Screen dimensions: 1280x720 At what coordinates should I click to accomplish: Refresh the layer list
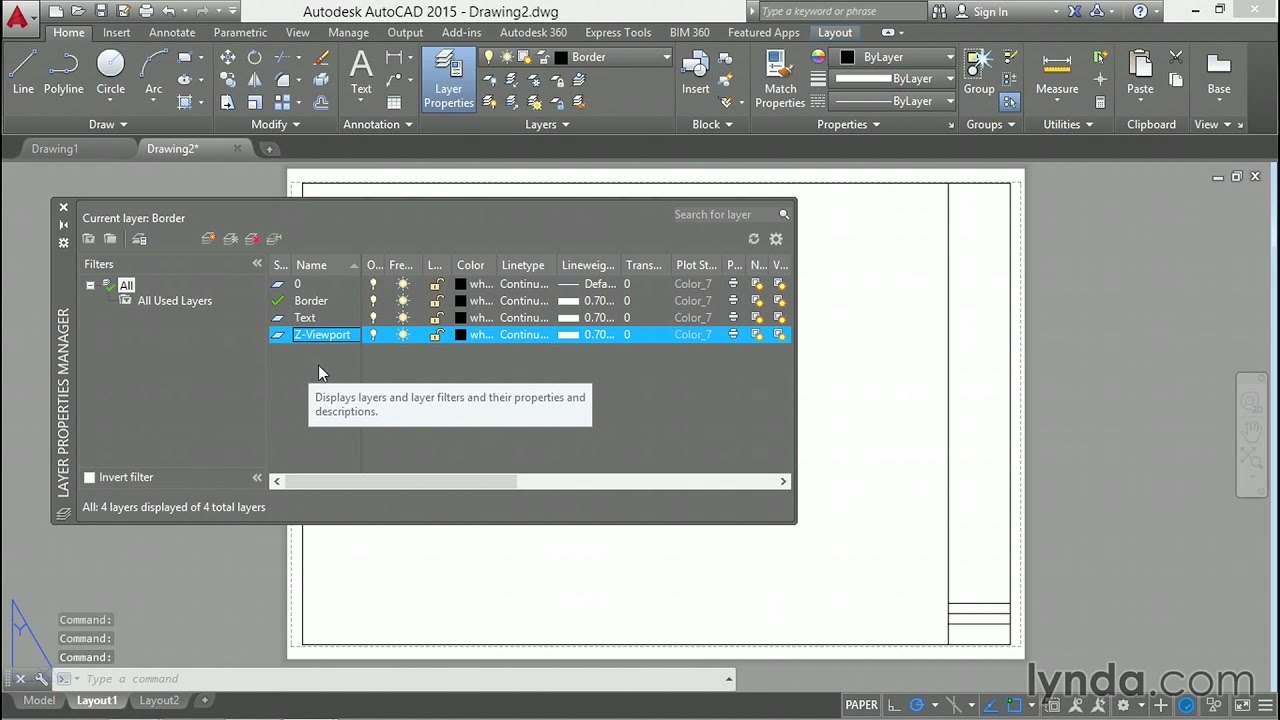754,239
